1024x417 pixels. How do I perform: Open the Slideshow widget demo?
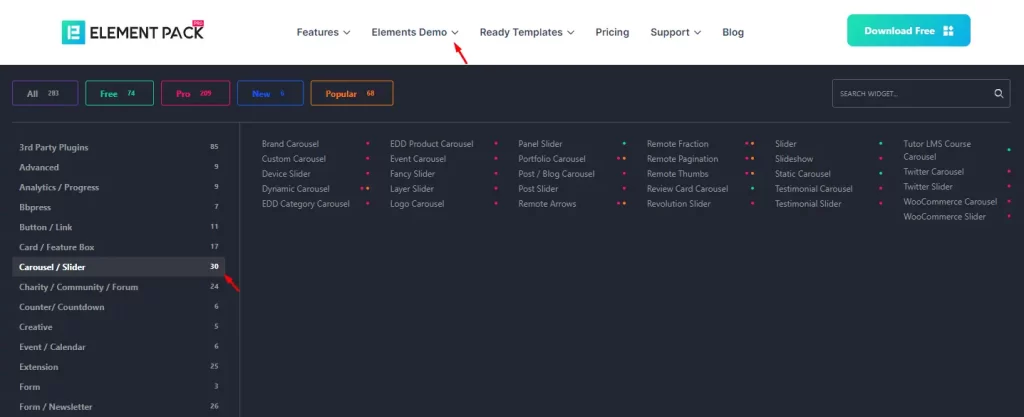pyautogui.click(x=794, y=159)
